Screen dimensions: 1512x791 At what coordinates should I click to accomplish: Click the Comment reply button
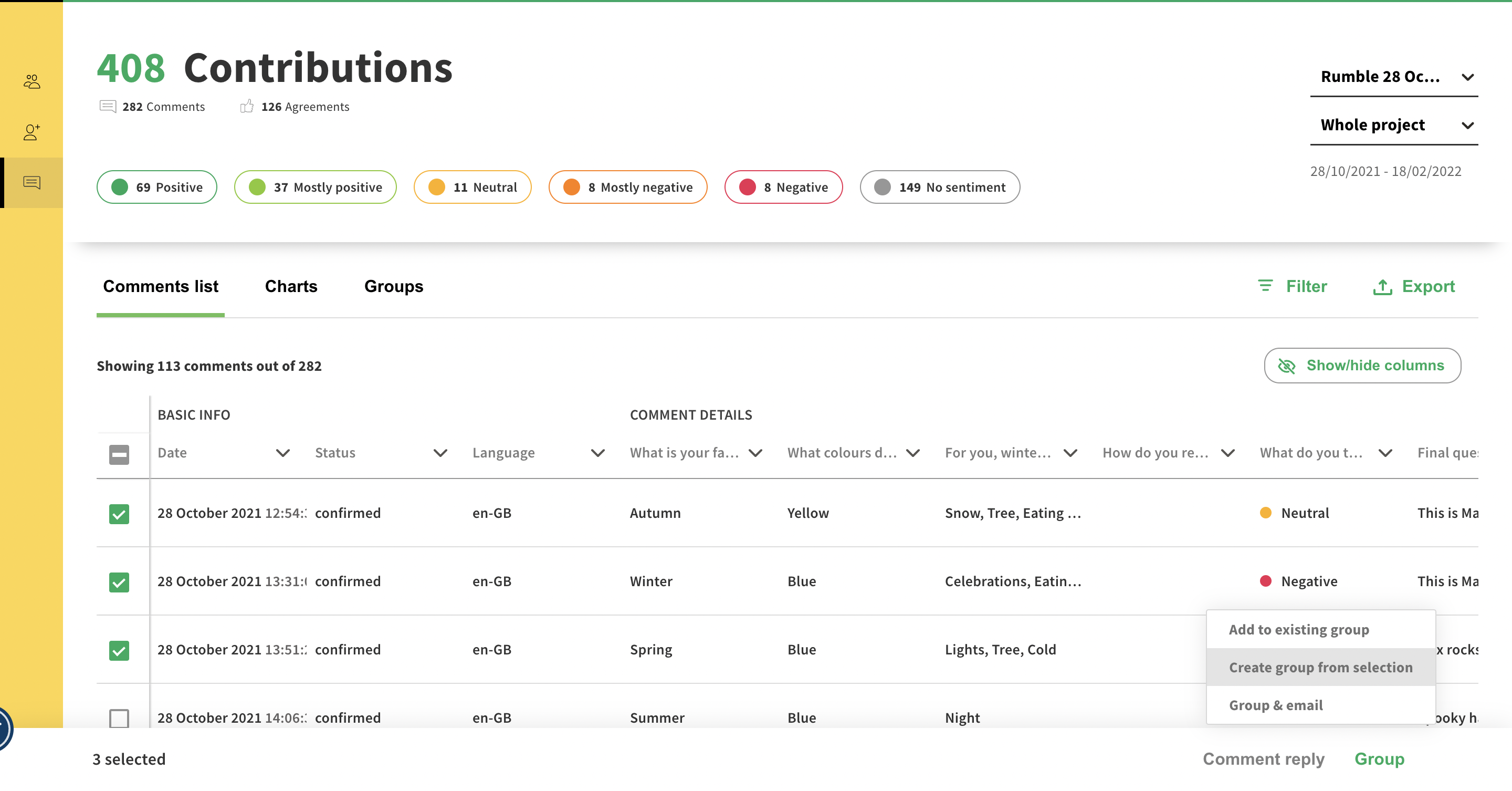pos(1263,759)
